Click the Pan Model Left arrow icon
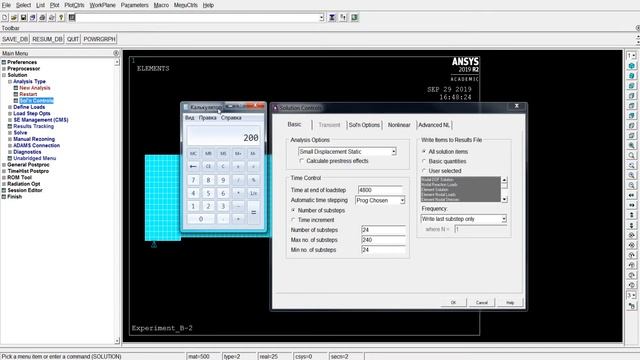The height and width of the screenshot is (360, 640). point(631,195)
